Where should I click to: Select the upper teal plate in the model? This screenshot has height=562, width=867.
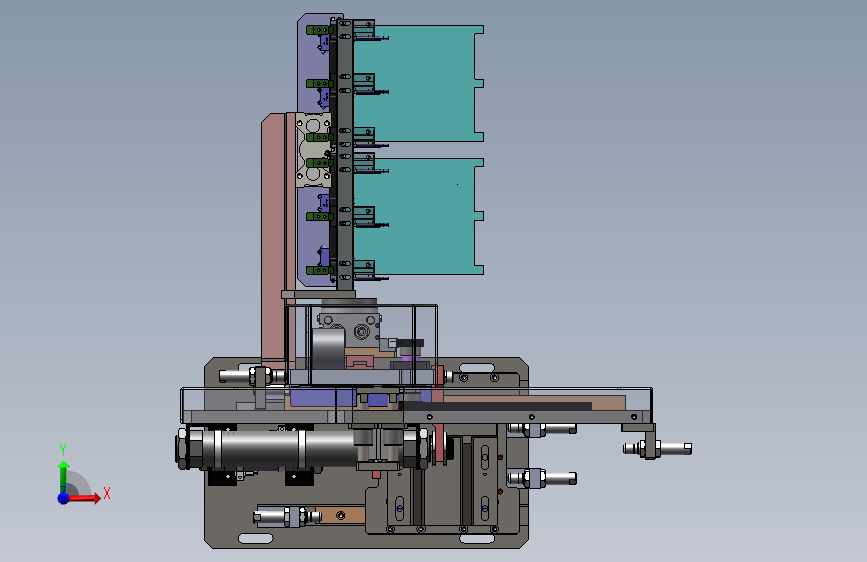418,83
